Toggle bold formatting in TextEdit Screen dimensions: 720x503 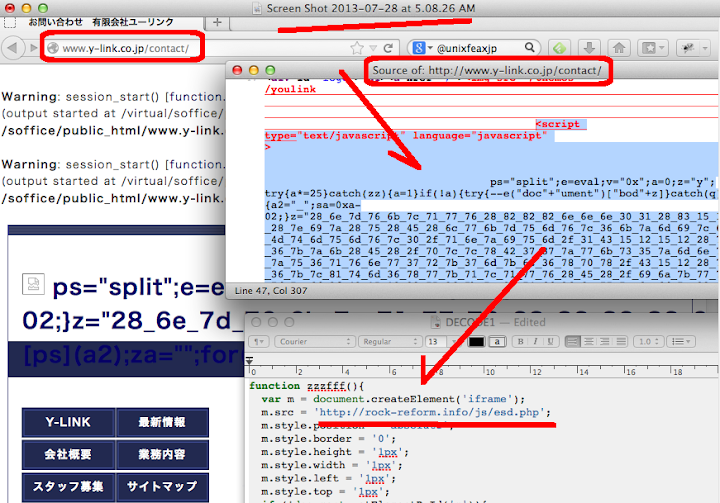point(520,341)
